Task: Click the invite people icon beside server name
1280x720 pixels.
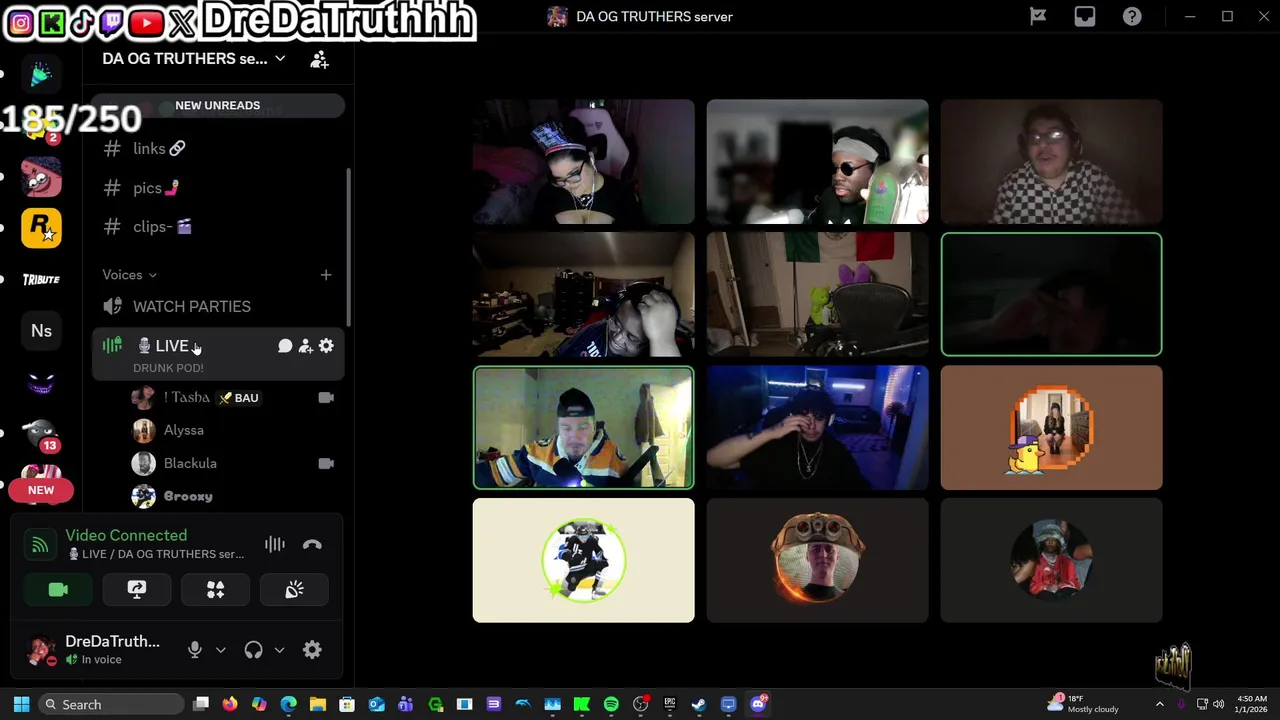Action: click(x=319, y=59)
